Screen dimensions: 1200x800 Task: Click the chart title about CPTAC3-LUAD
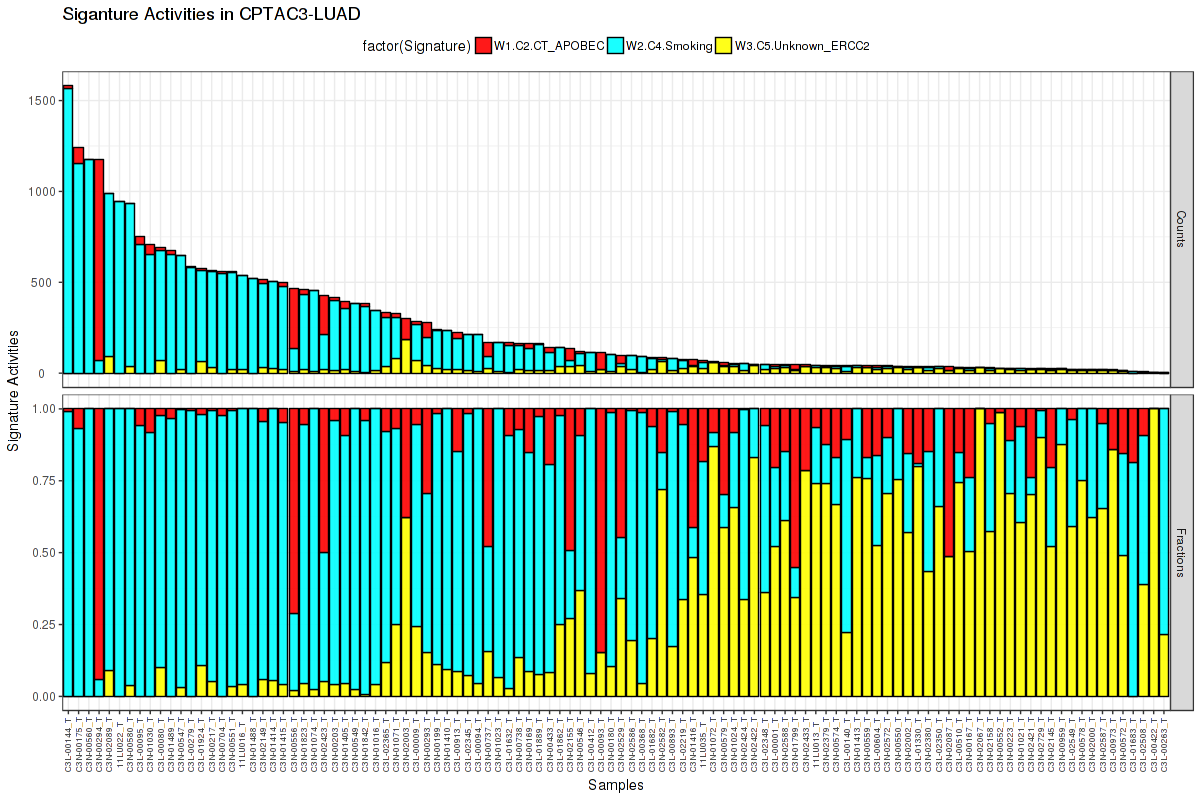click(x=211, y=14)
